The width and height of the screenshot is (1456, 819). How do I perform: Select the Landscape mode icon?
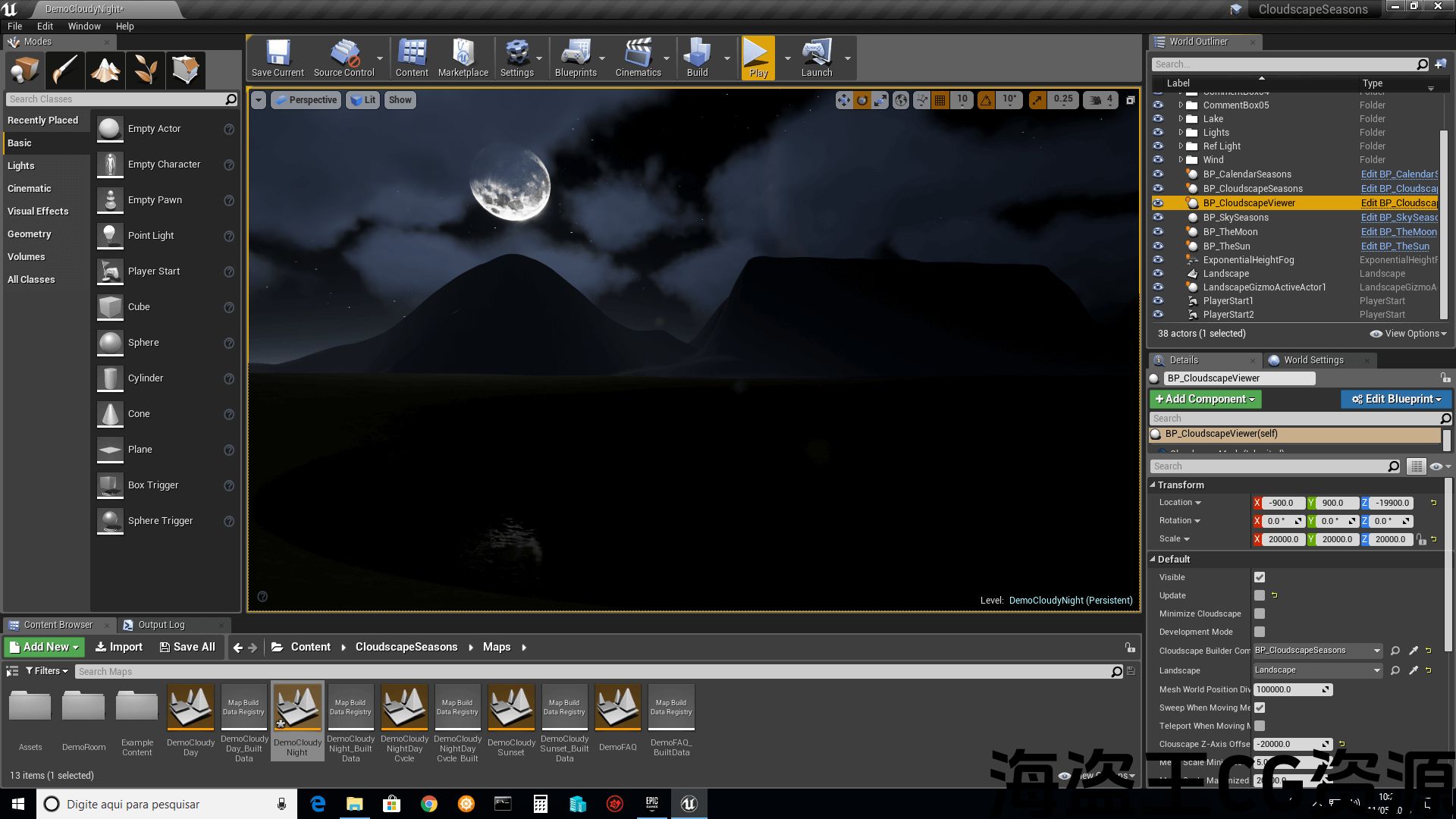(x=105, y=70)
